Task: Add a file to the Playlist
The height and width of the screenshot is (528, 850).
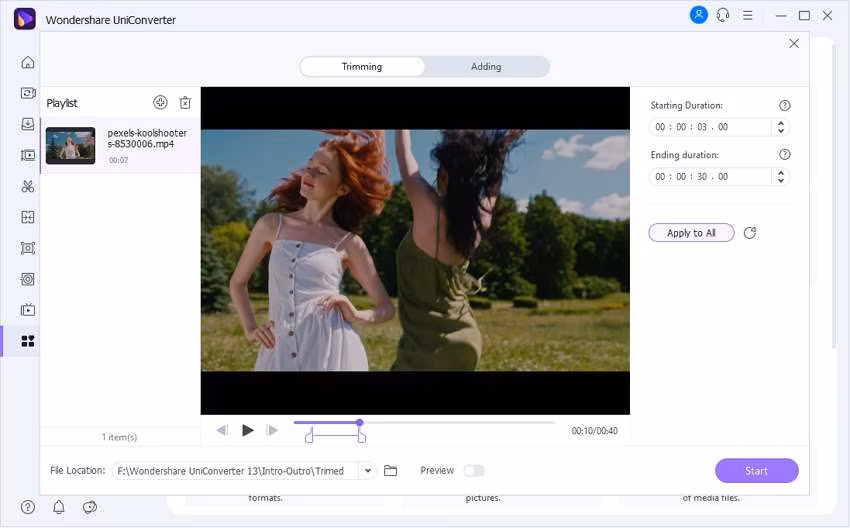Action: [x=160, y=102]
